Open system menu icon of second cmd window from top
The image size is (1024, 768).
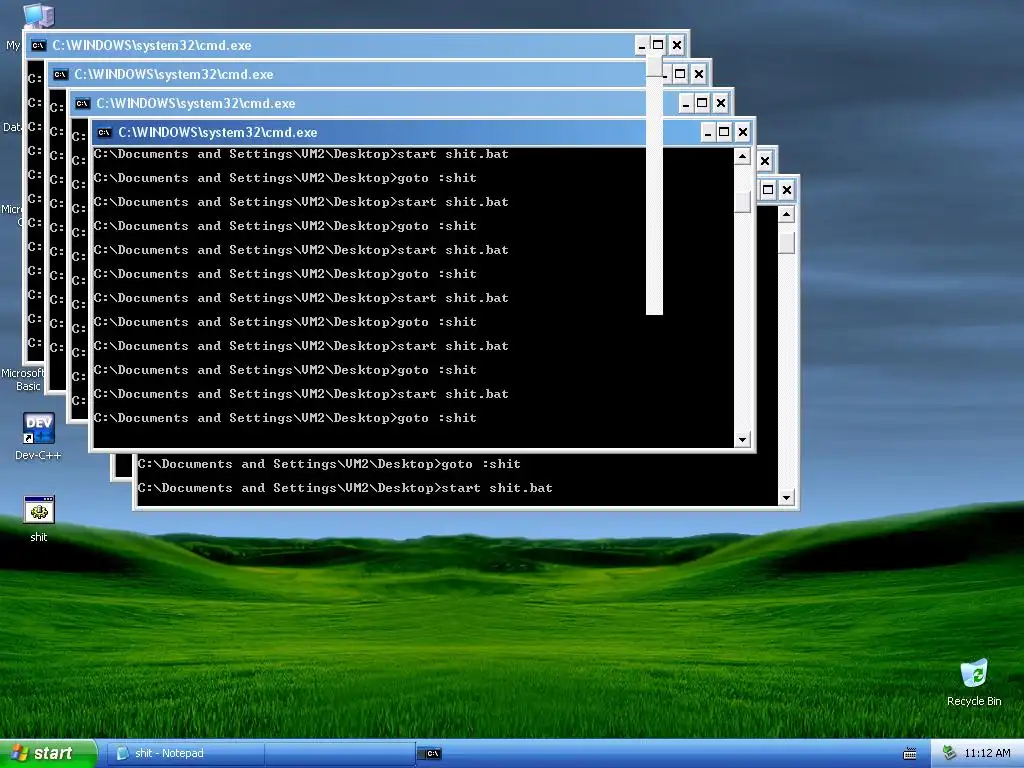pos(60,74)
